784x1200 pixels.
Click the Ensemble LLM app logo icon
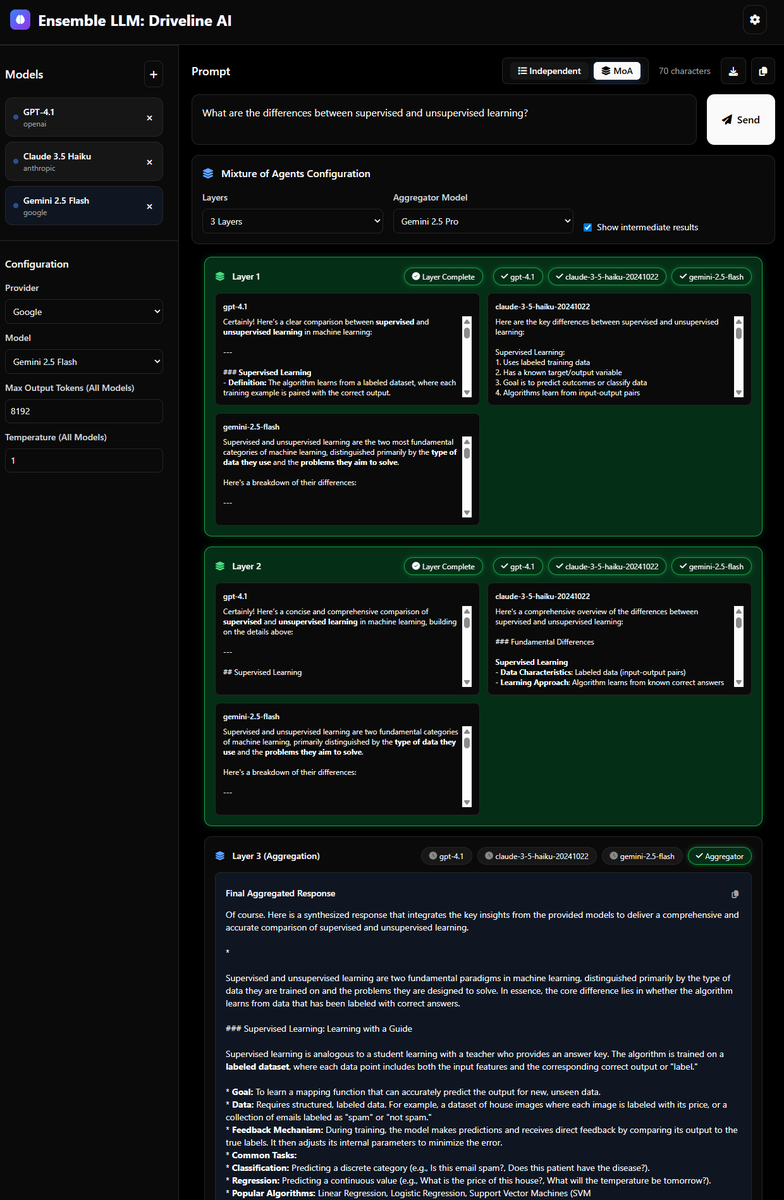[19, 20]
